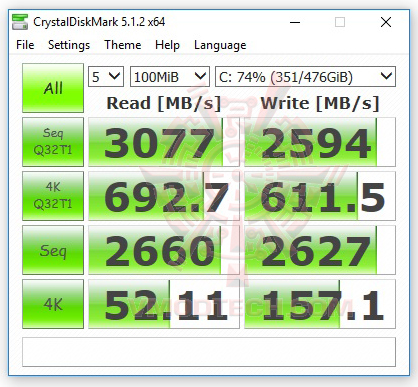This screenshot has height=387, width=418.
Task: Close the CrystalDiskMark window
Action: click(x=386, y=22)
